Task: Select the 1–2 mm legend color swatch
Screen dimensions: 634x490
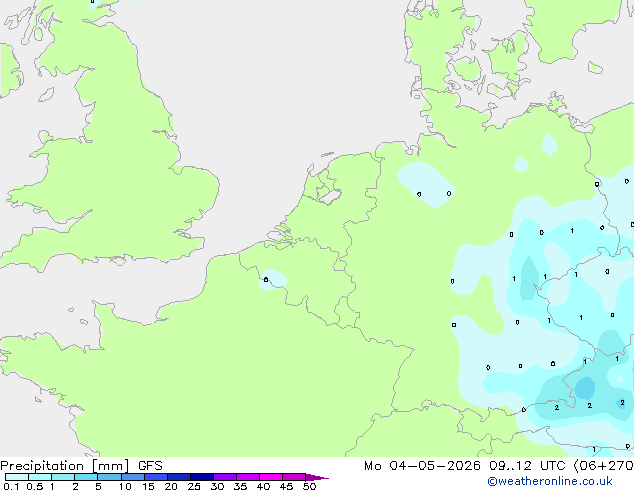Action: coord(63,477)
